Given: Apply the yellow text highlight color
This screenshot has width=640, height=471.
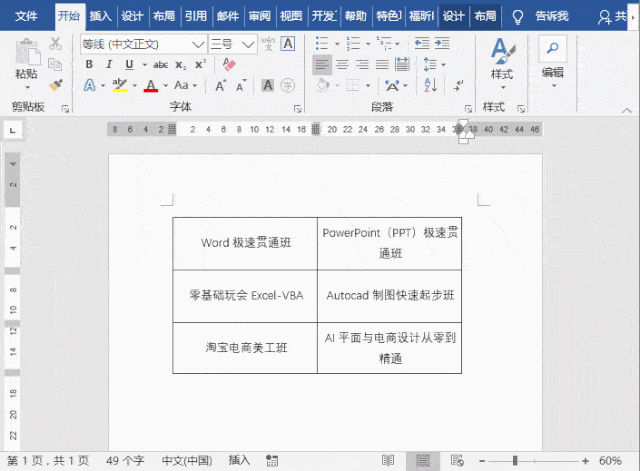Looking at the screenshot, I should coord(120,85).
